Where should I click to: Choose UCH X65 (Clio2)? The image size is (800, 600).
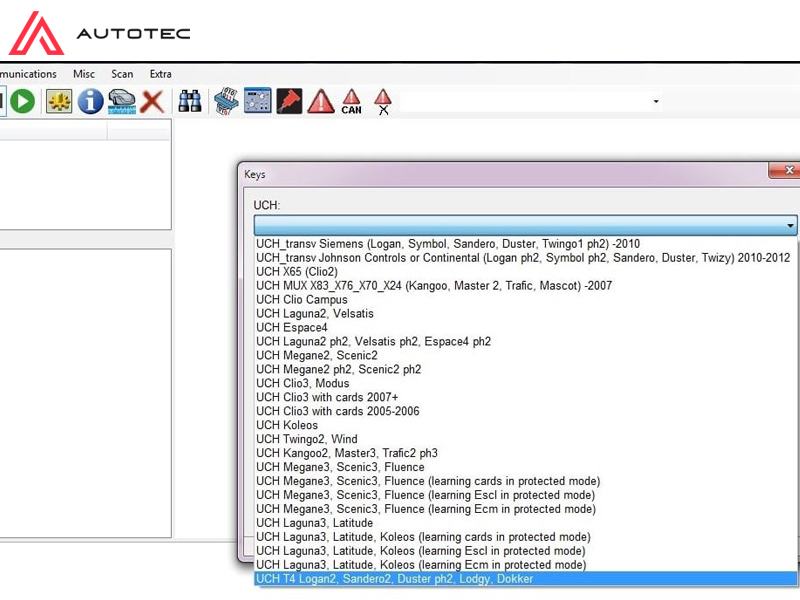[x=526, y=272]
